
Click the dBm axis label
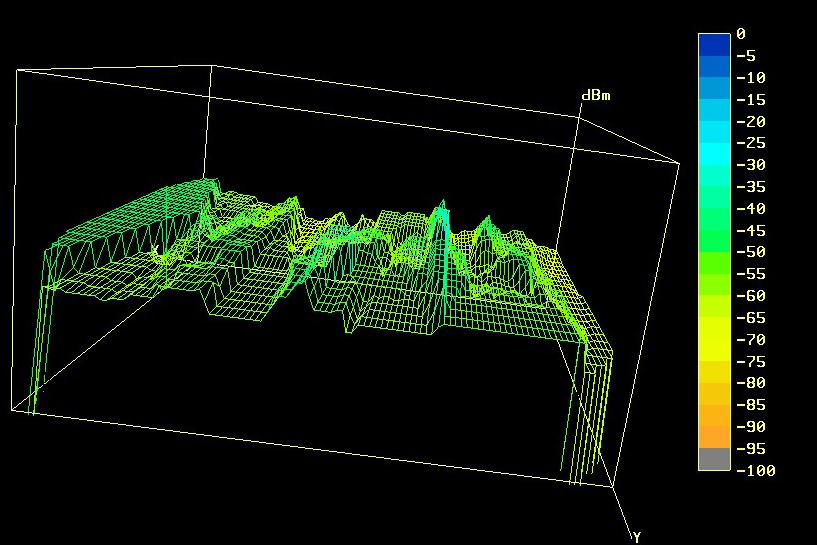(x=596, y=96)
